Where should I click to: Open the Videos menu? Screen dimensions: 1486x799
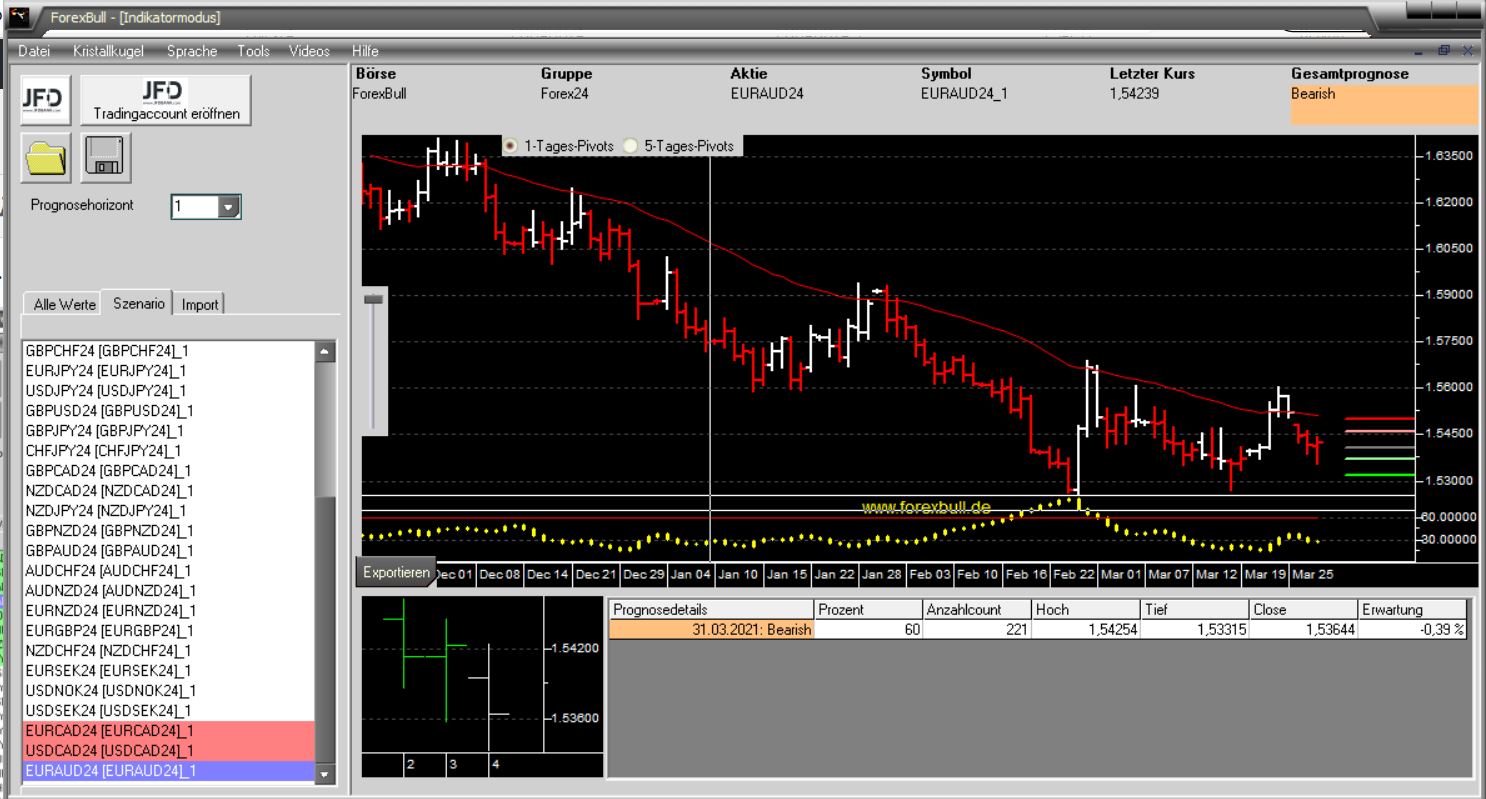(309, 51)
